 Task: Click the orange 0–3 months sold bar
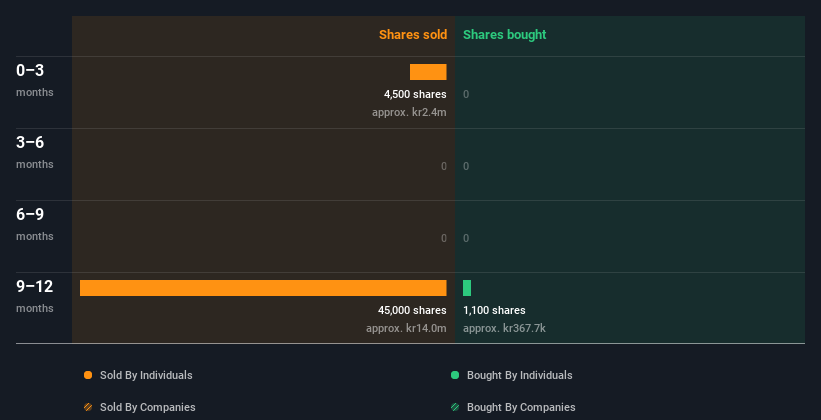tap(428, 72)
